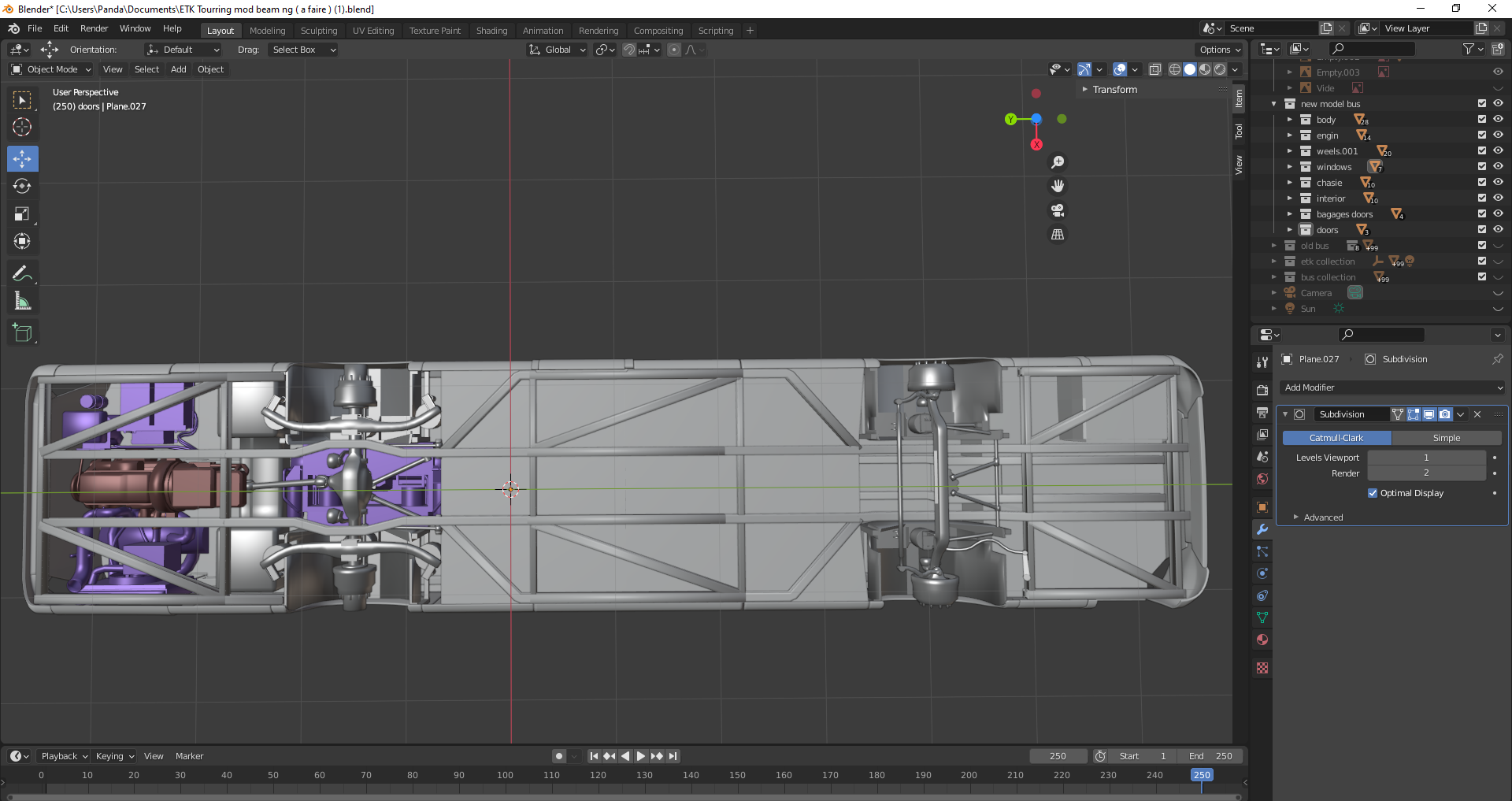Toggle proportional editing button
Image resolution: width=1512 pixels, height=801 pixels.
coord(674,50)
